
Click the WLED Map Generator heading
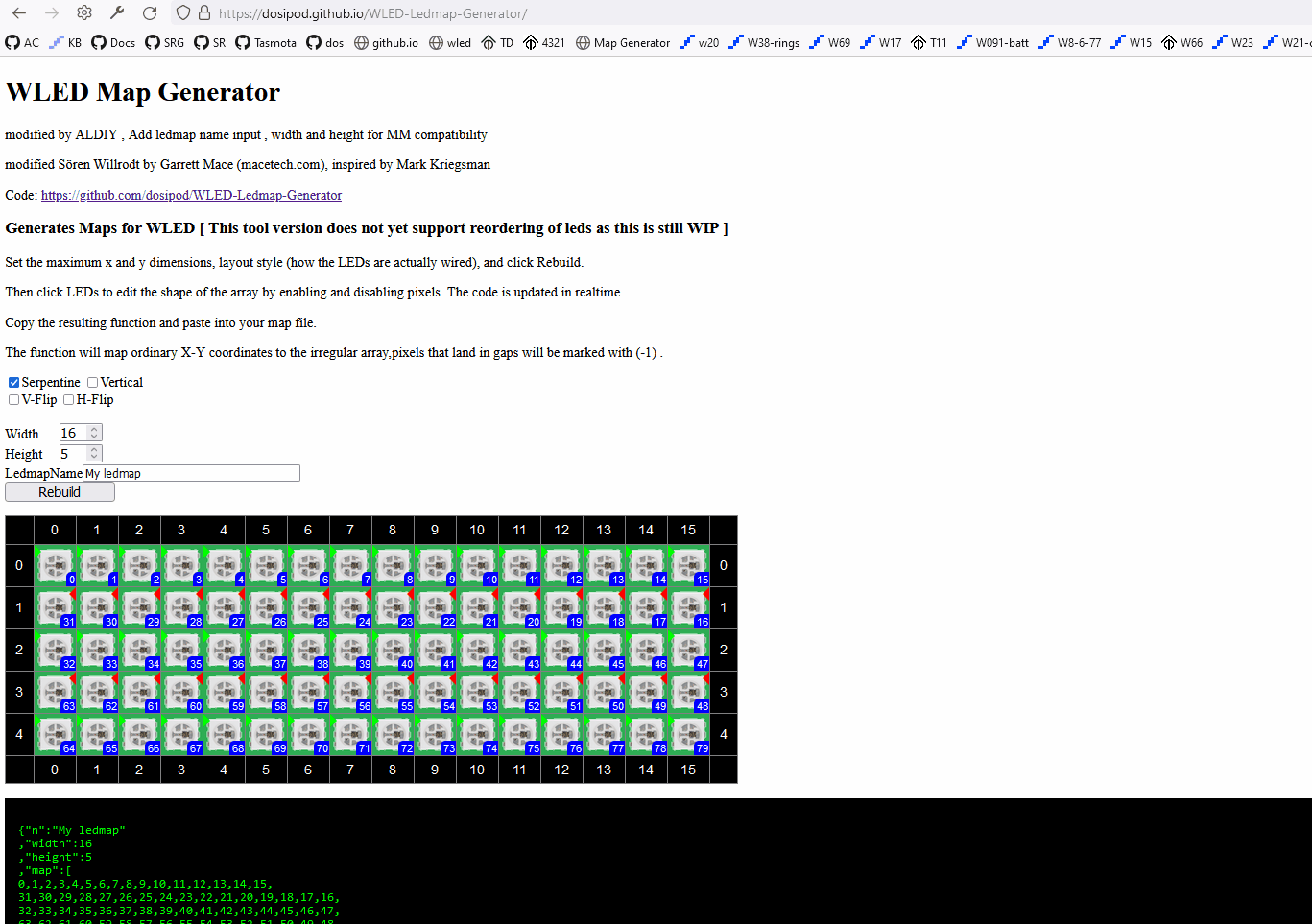tap(142, 92)
